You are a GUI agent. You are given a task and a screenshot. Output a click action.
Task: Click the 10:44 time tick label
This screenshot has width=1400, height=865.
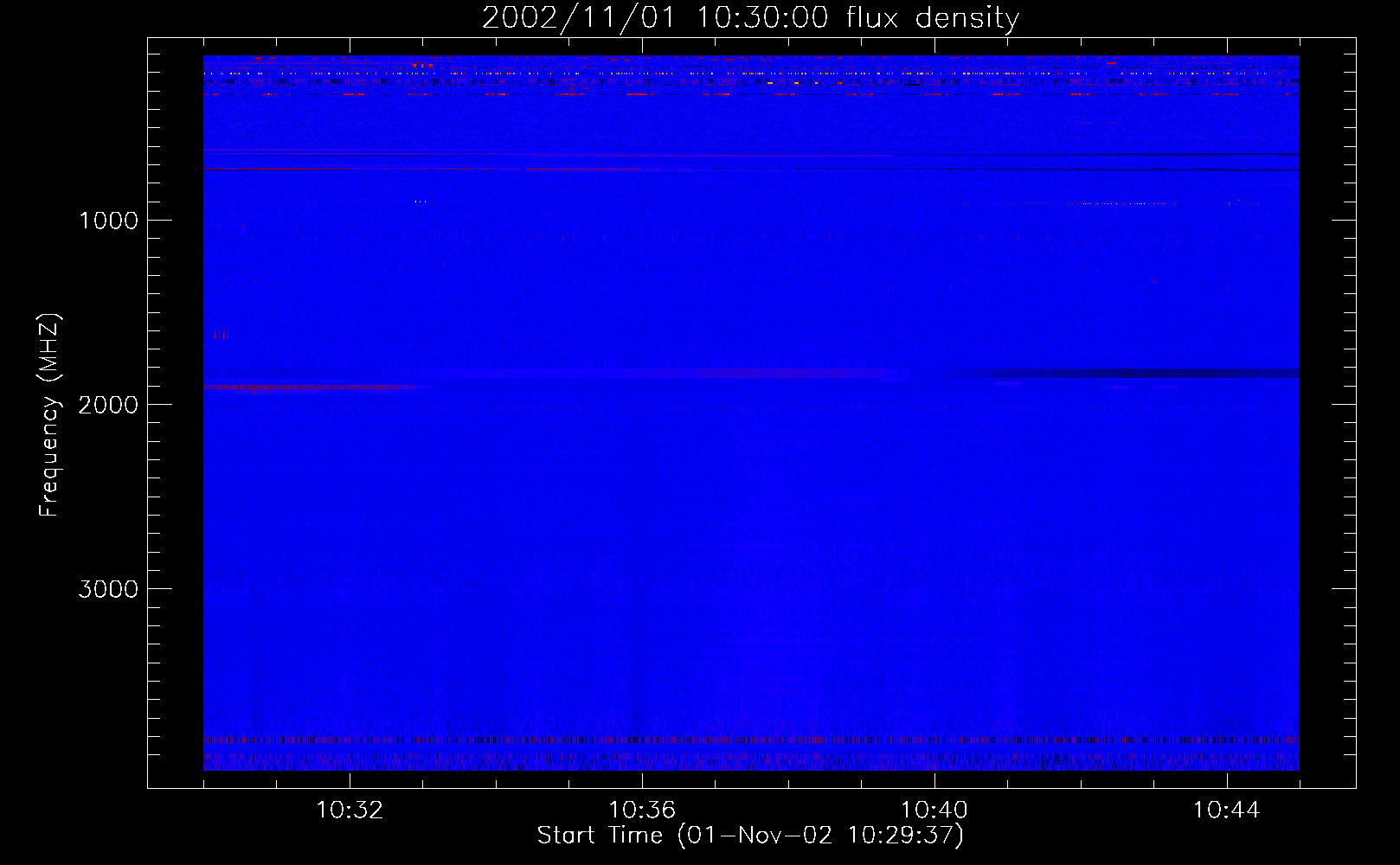[x=1227, y=811]
